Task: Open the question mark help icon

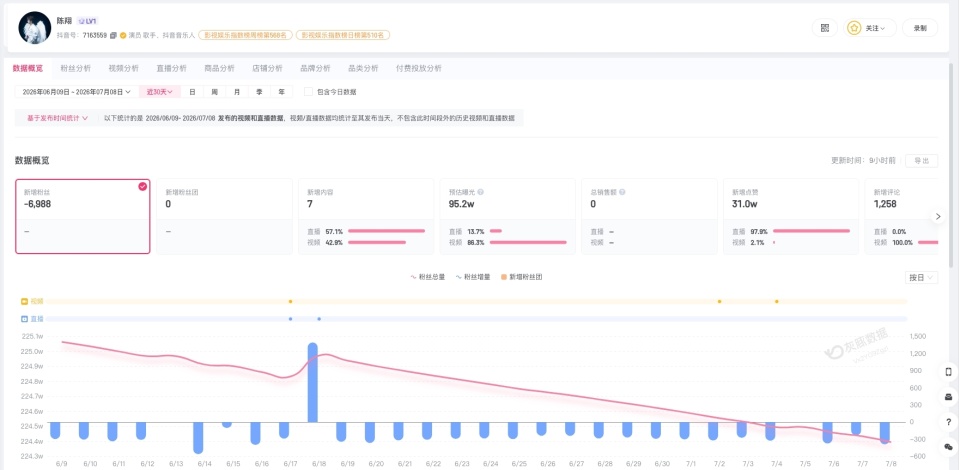Action: tap(948, 422)
